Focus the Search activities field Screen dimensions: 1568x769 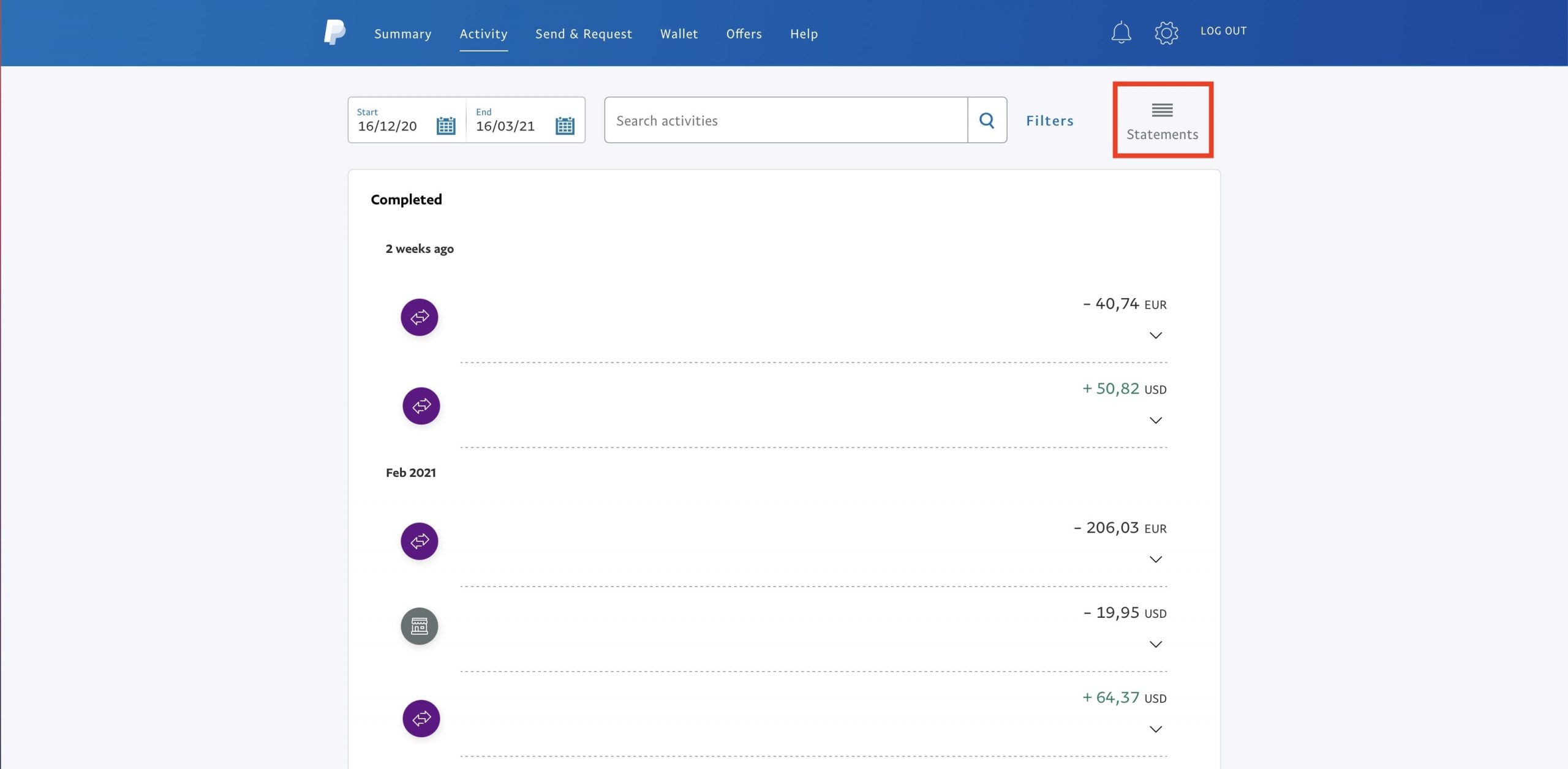pos(785,121)
